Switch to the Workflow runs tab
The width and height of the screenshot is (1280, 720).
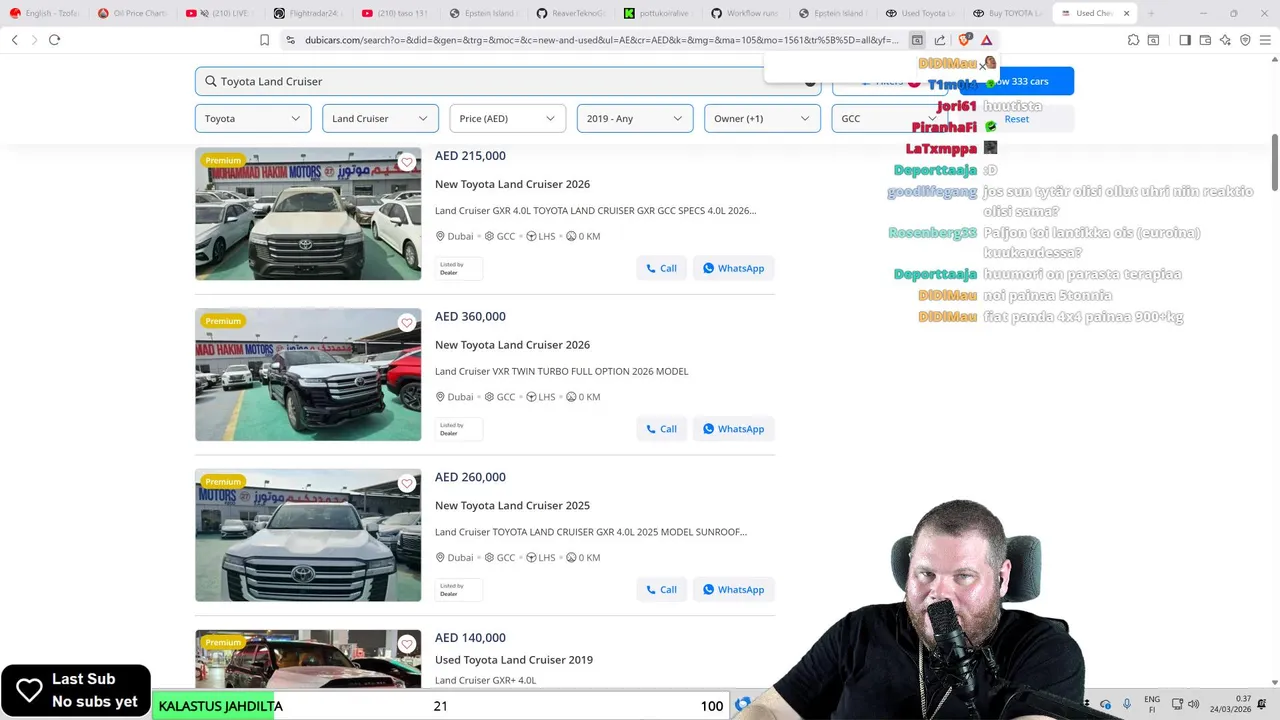(x=749, y=13)
